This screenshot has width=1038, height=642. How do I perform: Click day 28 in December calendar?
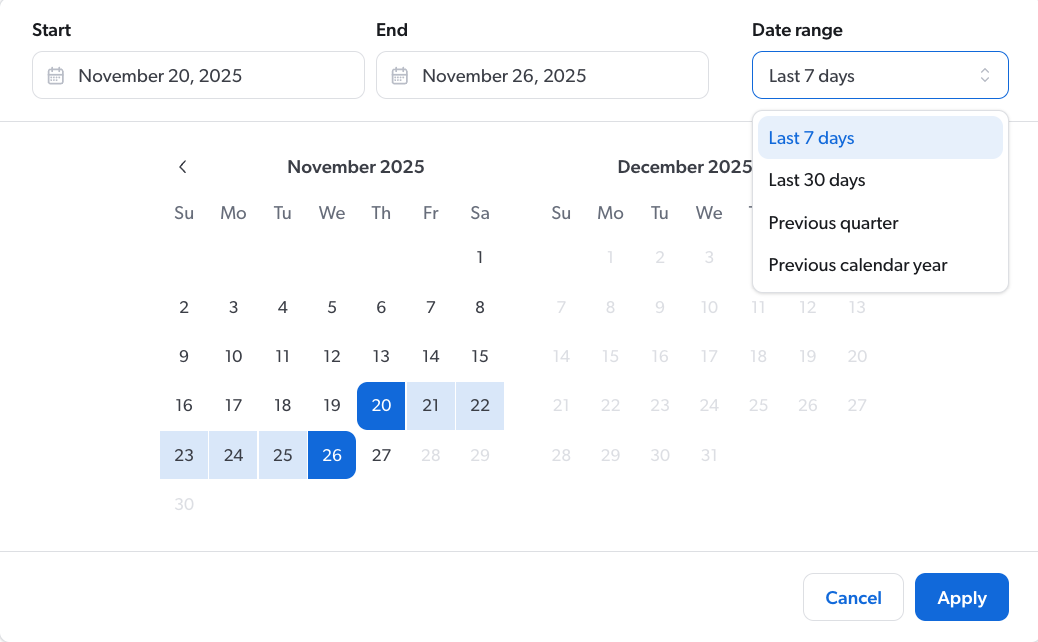[561, 455]
